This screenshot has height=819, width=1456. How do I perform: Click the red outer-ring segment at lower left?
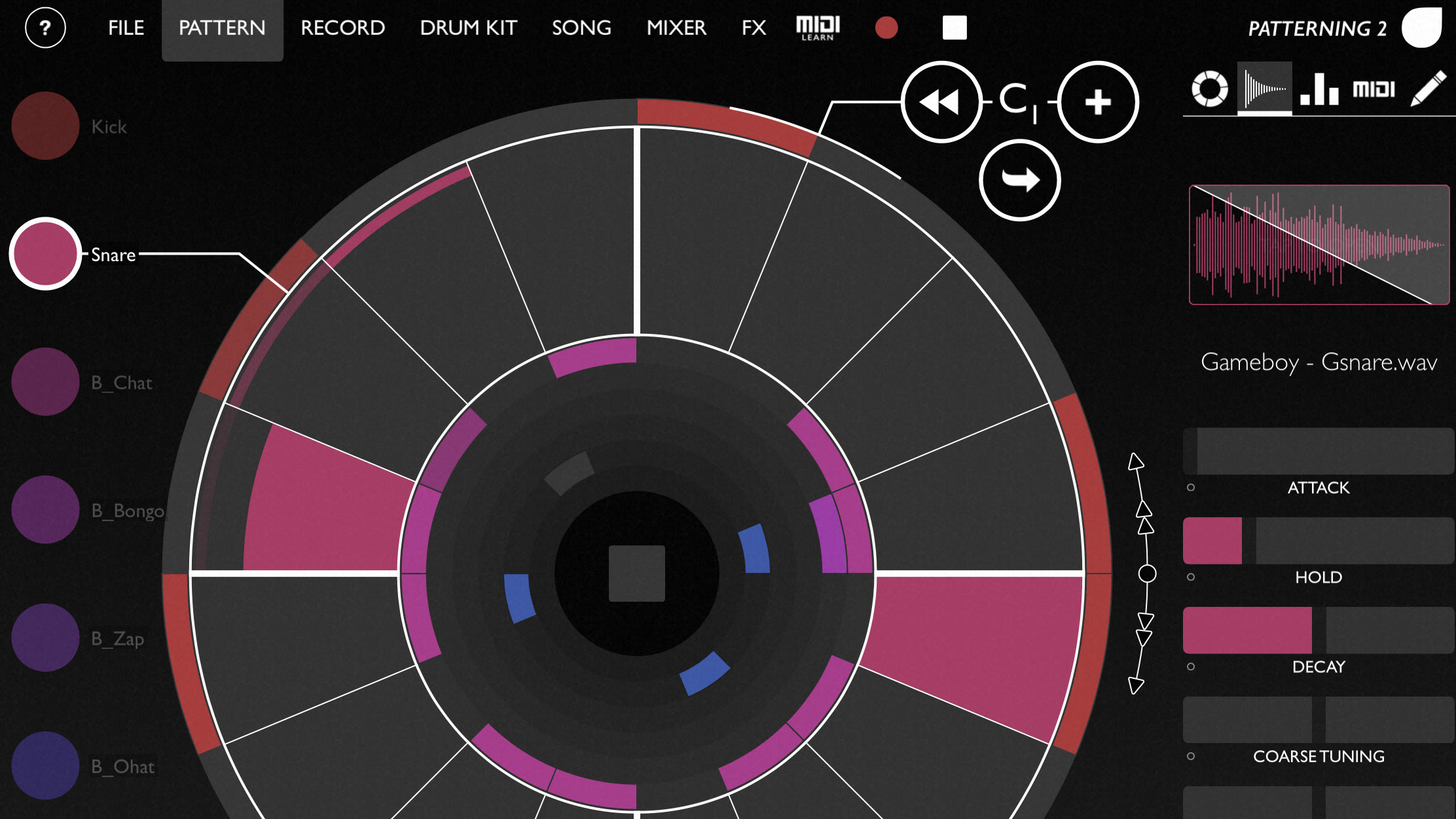[x=187, y=663]
